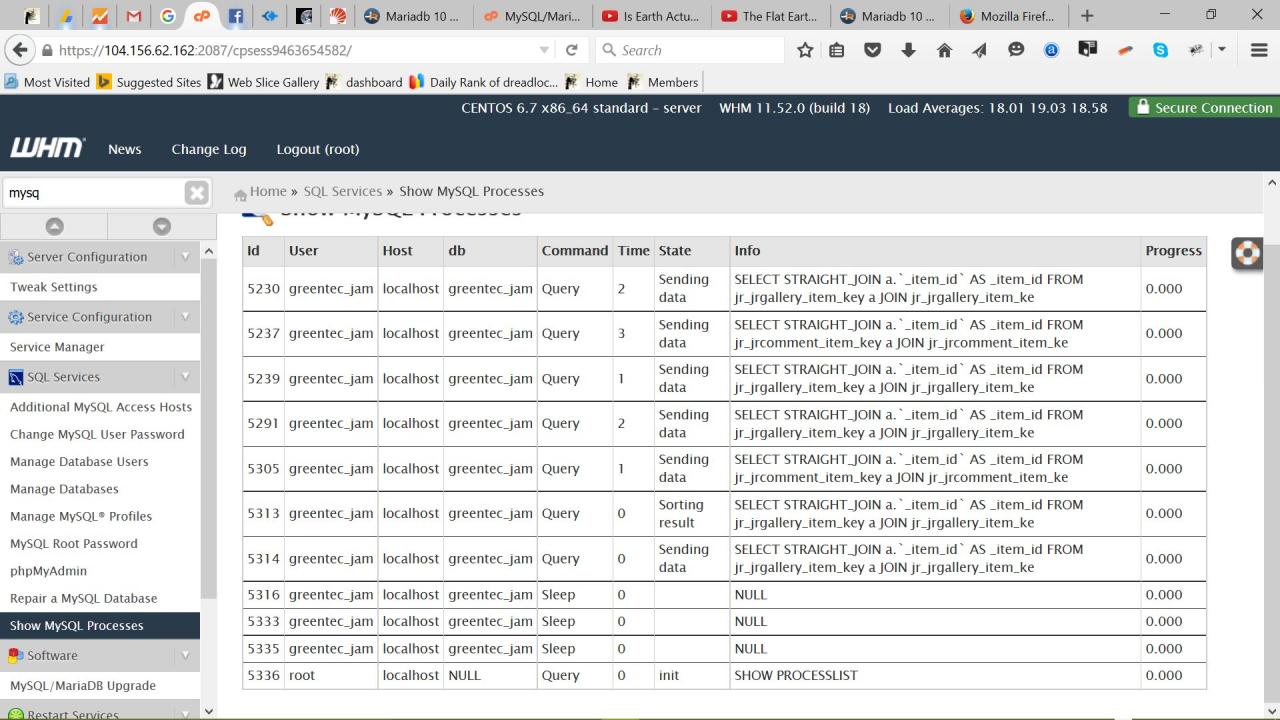Click the sidebar collapse-all up arrow
The height and width of the screenshot is (720, 1280).
click(54, 227)
